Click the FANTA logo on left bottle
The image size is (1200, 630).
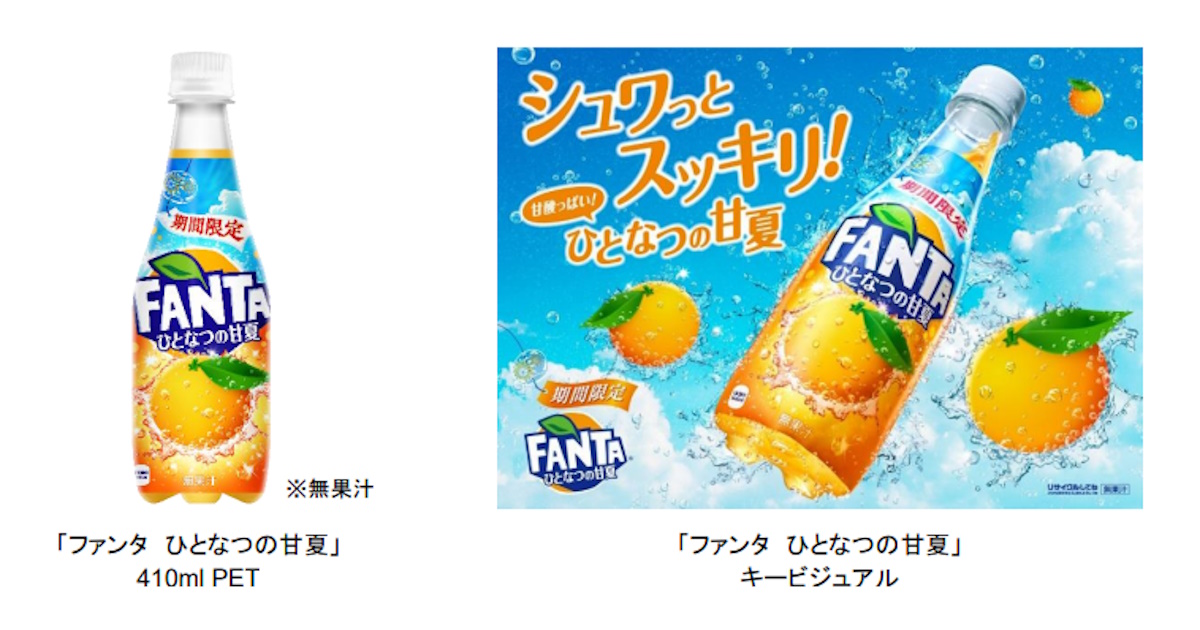pos(201,298)
